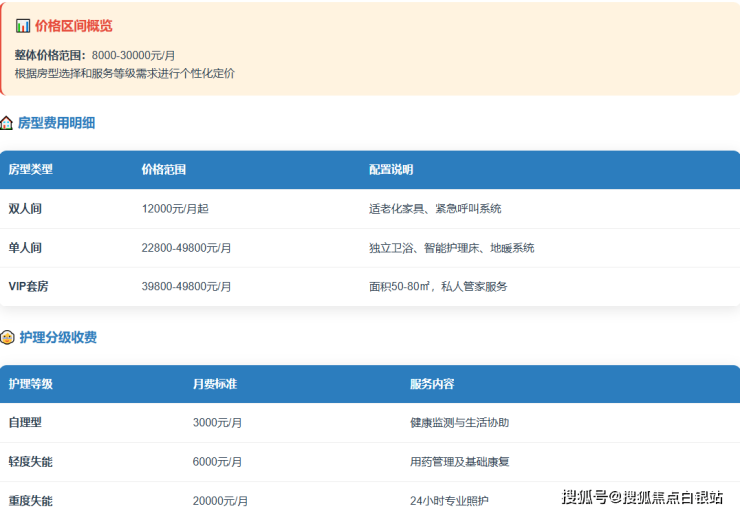The width and height of the screenshot is (740, 513).
Task: Select the 单人间 row label
Action: coord(25,247)
